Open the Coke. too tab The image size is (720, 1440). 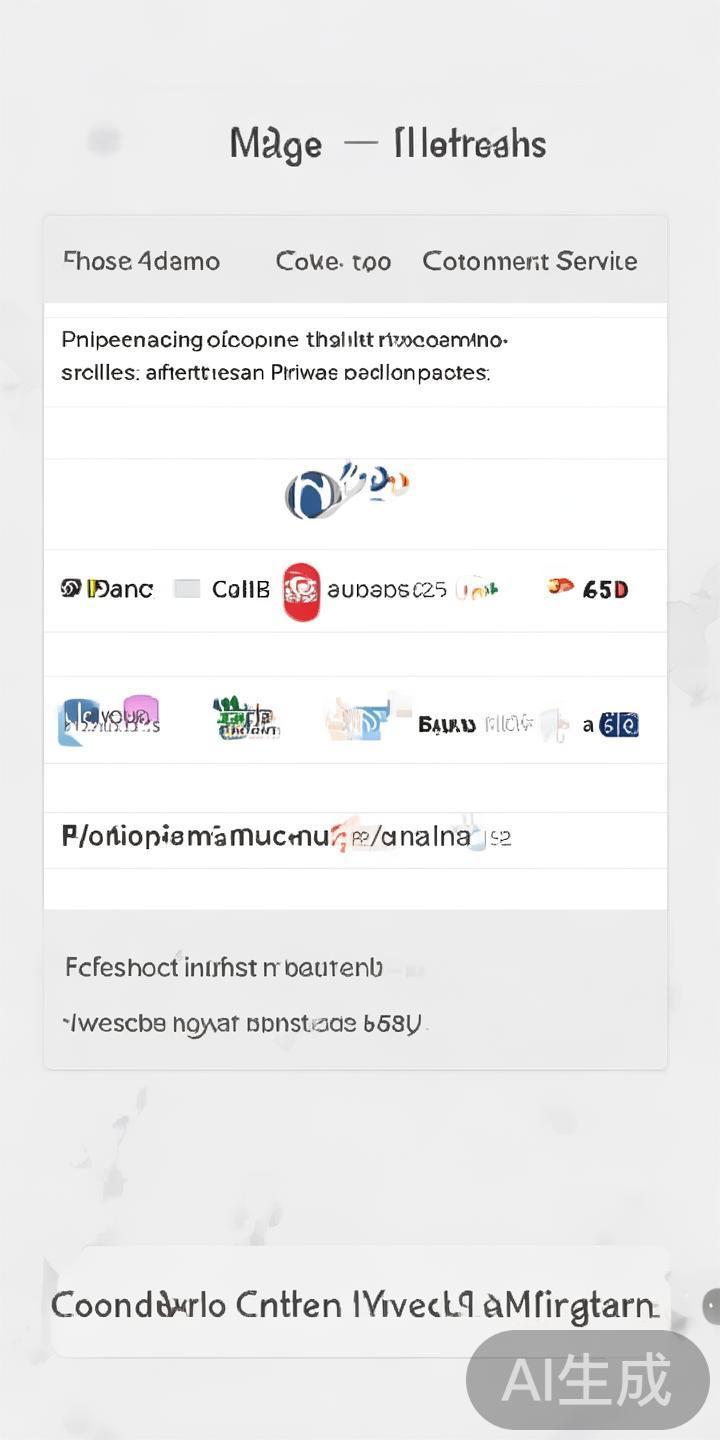click(333, 262)
